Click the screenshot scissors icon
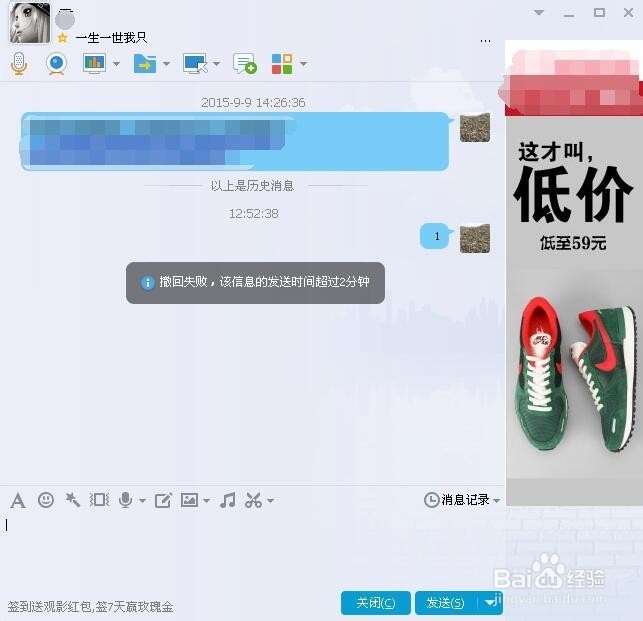The image size is (643, 621). (253, 500)
